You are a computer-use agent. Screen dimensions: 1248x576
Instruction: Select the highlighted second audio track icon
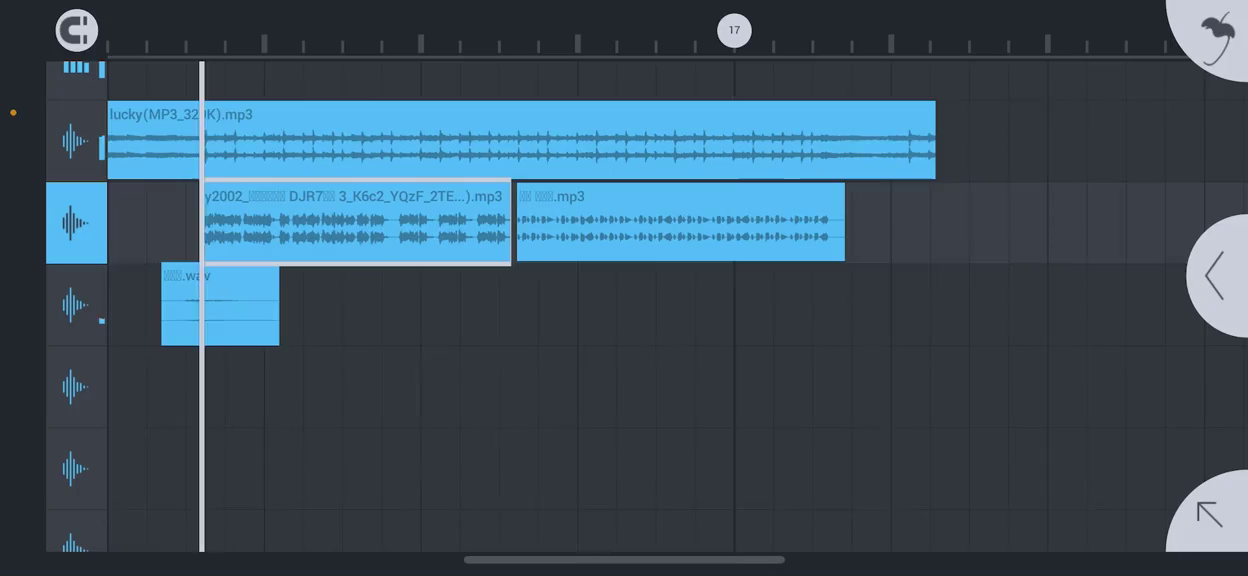76,223
